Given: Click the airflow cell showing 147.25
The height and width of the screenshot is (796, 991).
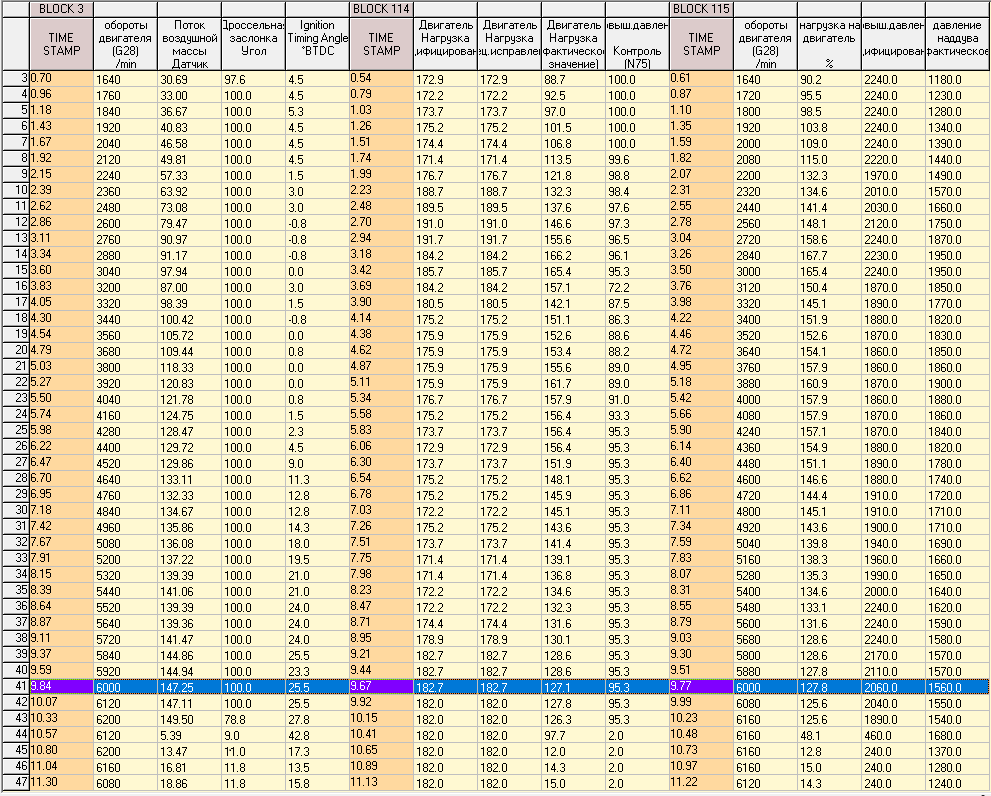Looking at the screenshot, I should click(x=189, y=687).
